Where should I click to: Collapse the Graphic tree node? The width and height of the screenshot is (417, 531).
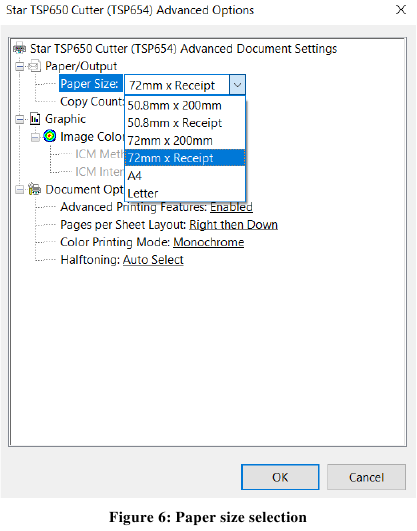[x=20, y=119]
